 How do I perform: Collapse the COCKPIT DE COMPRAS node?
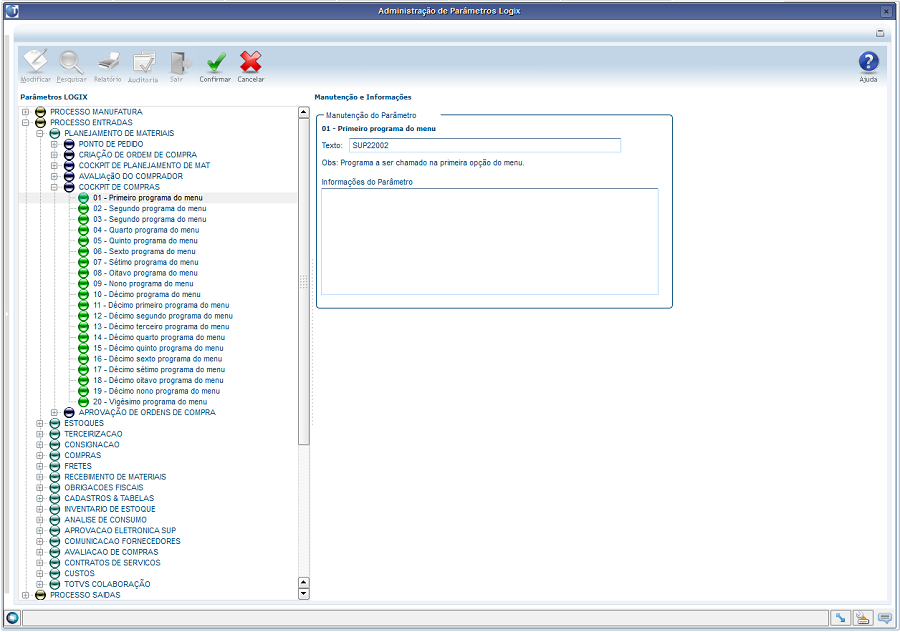54,187
